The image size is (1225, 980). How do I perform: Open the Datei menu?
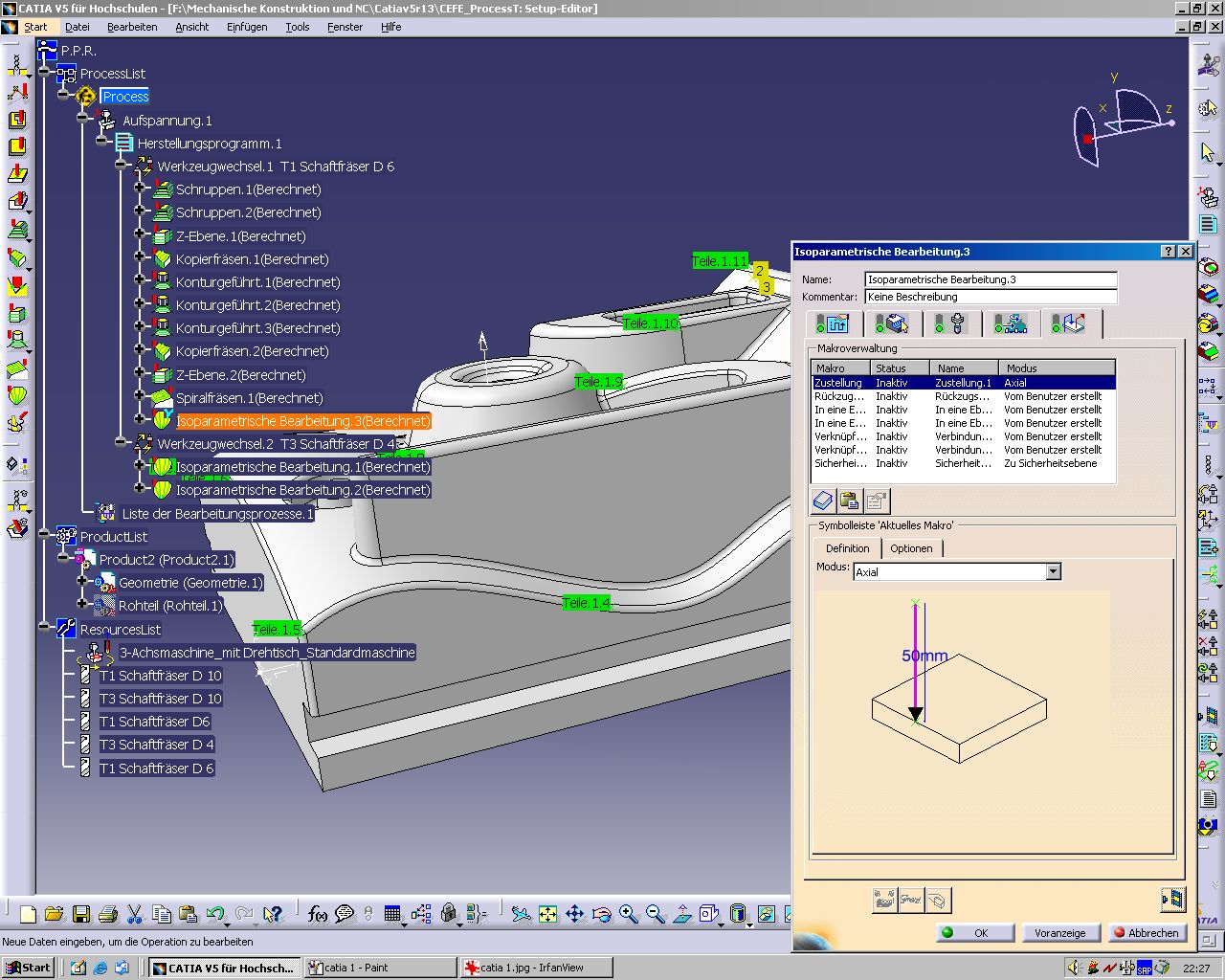point(78,27)
